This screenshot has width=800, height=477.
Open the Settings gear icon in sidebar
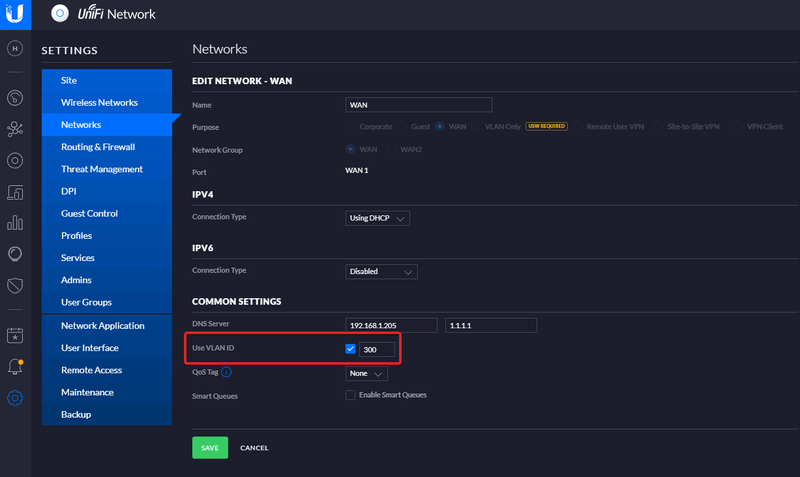tap(15, 398)
